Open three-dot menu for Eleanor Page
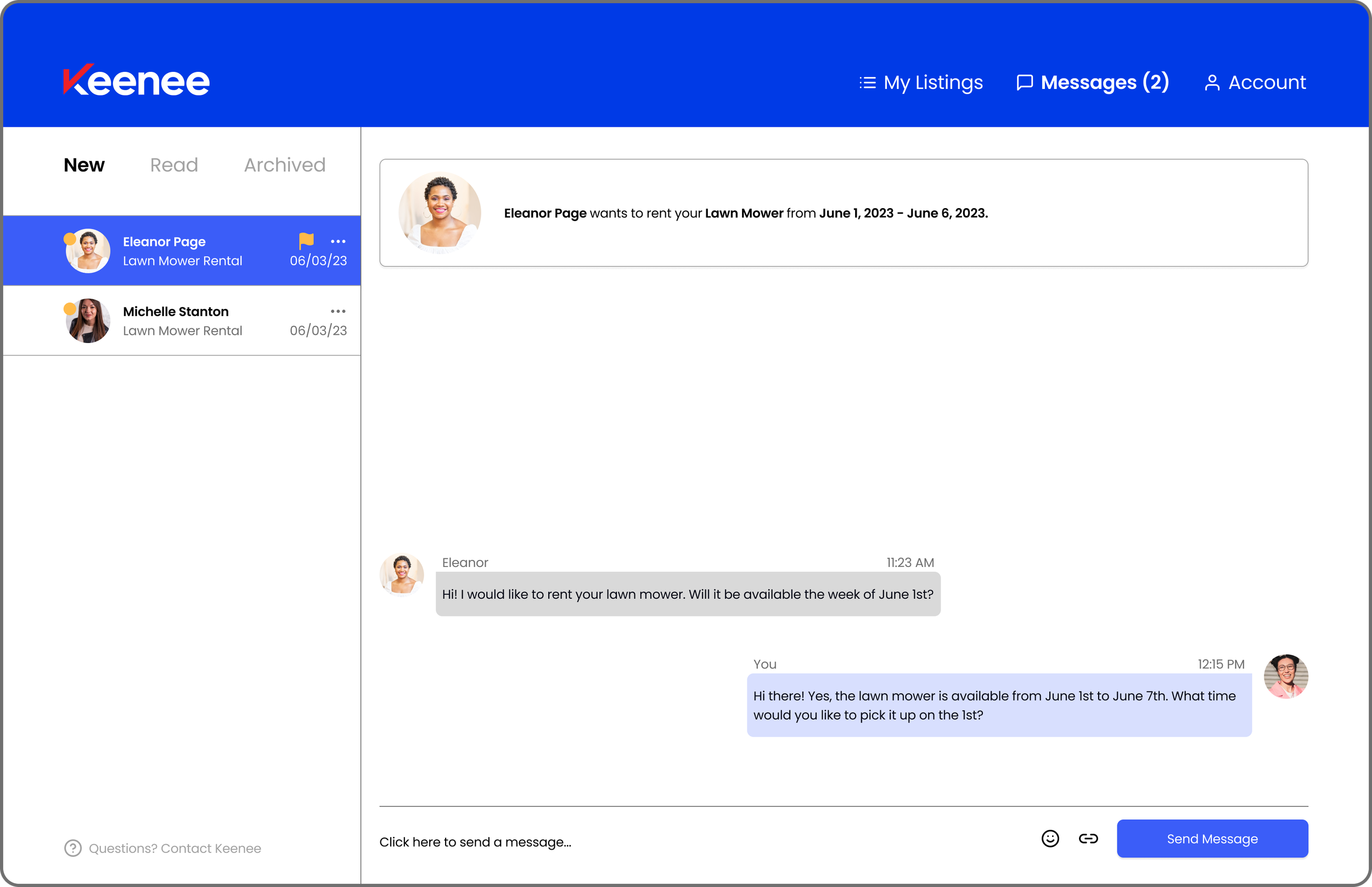Image resolution: width=1372 pixels, height=887 pixels. pyautogui.click(x=338, y=242)
